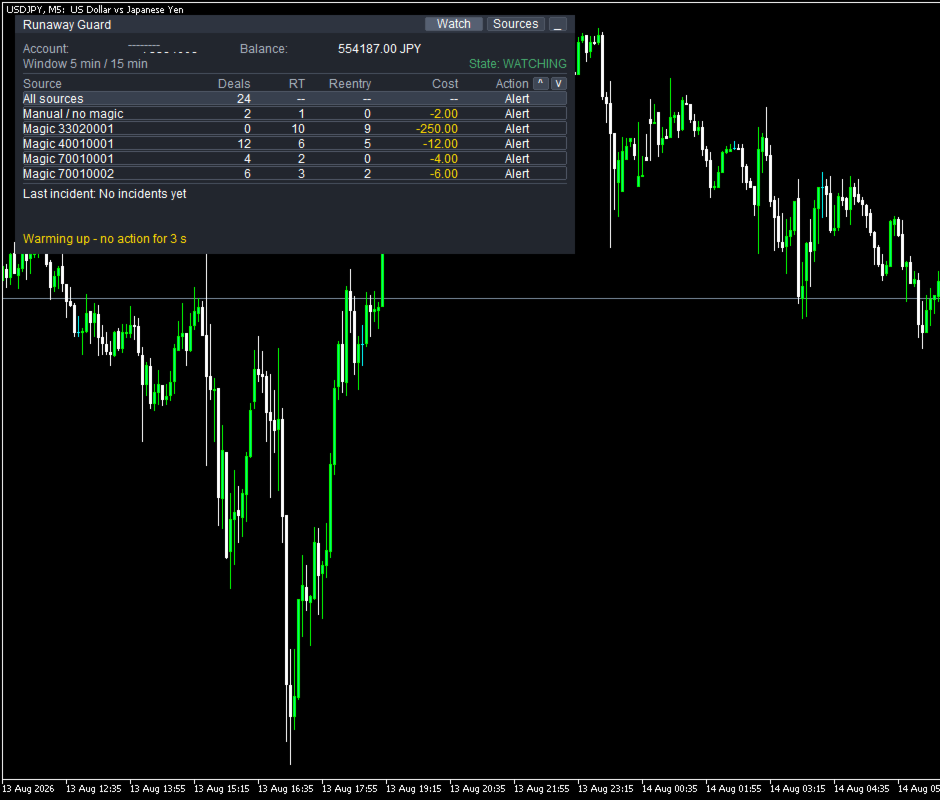Click the RT column header
Viewport: 940px width, 800px height.
(x=297, y=84)
